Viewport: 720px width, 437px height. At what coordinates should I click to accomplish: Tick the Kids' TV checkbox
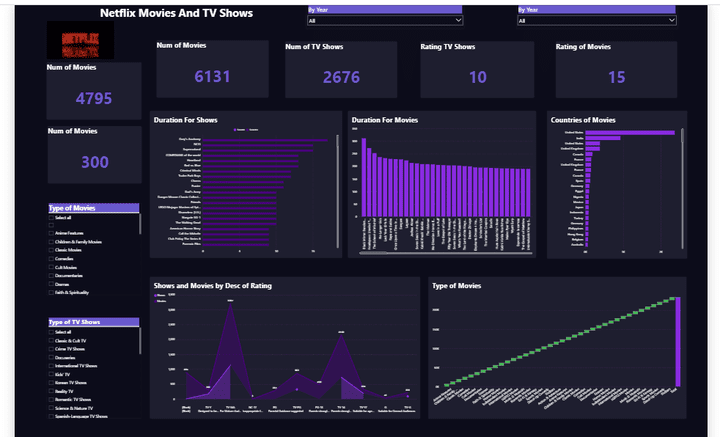click(51, 374)
